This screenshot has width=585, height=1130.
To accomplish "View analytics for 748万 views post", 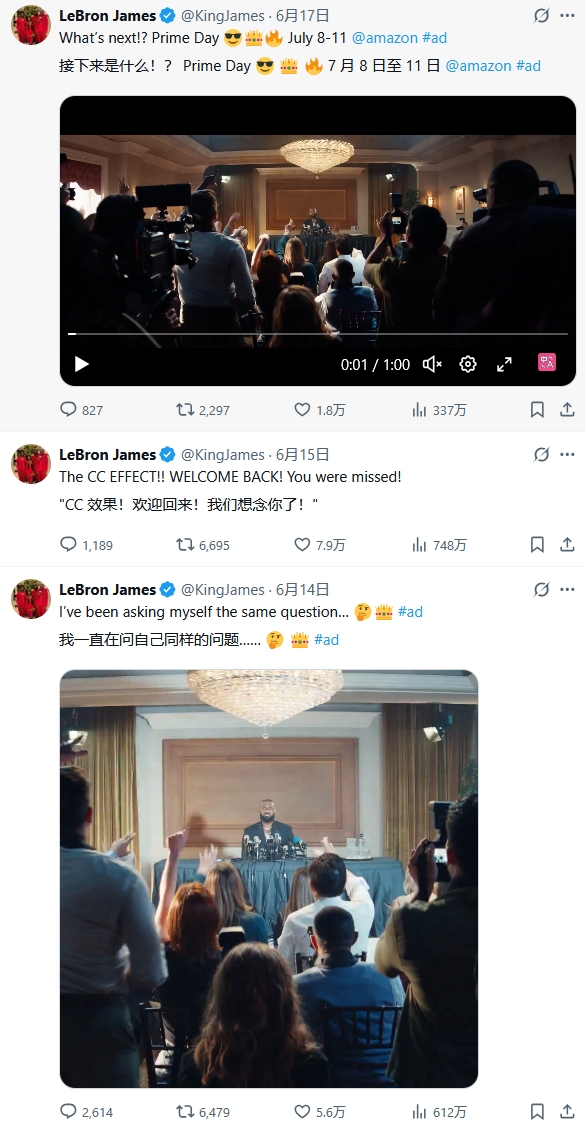I will [x=420, y=545].
